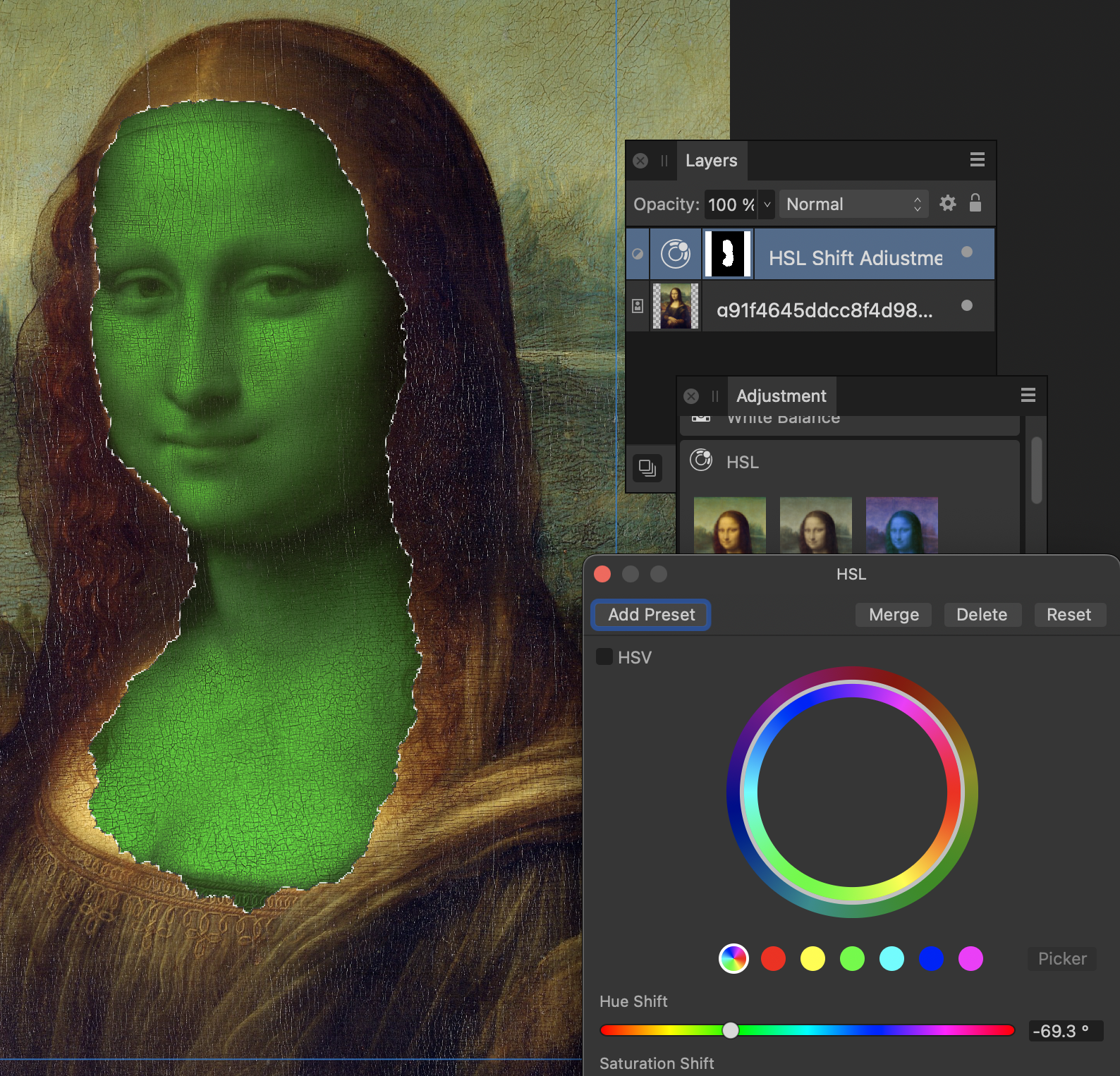Toggle visibility of HSL Shift Adjustment layer
The height and width of the screenshot is (1076, 1120).
point(967,252)
